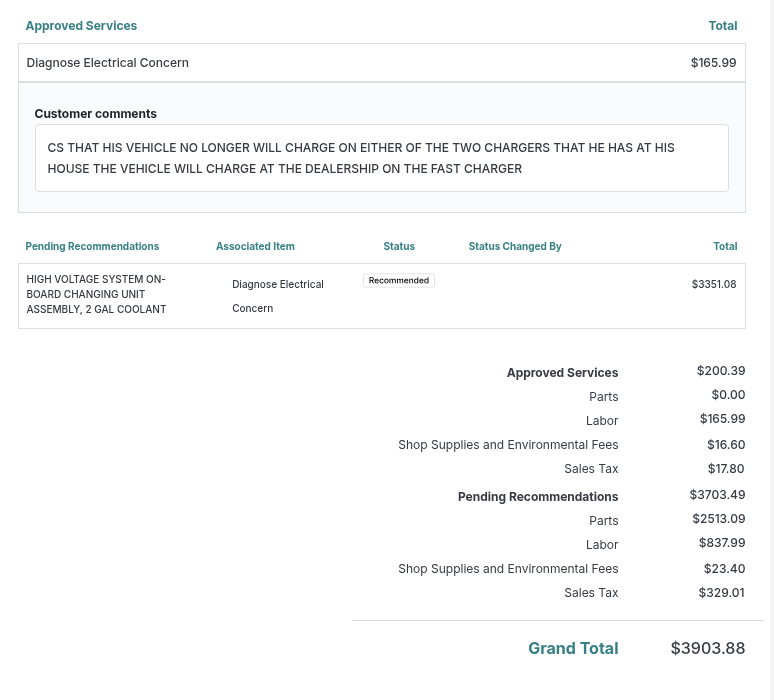Click the Grand Total label

click(573, 648)
